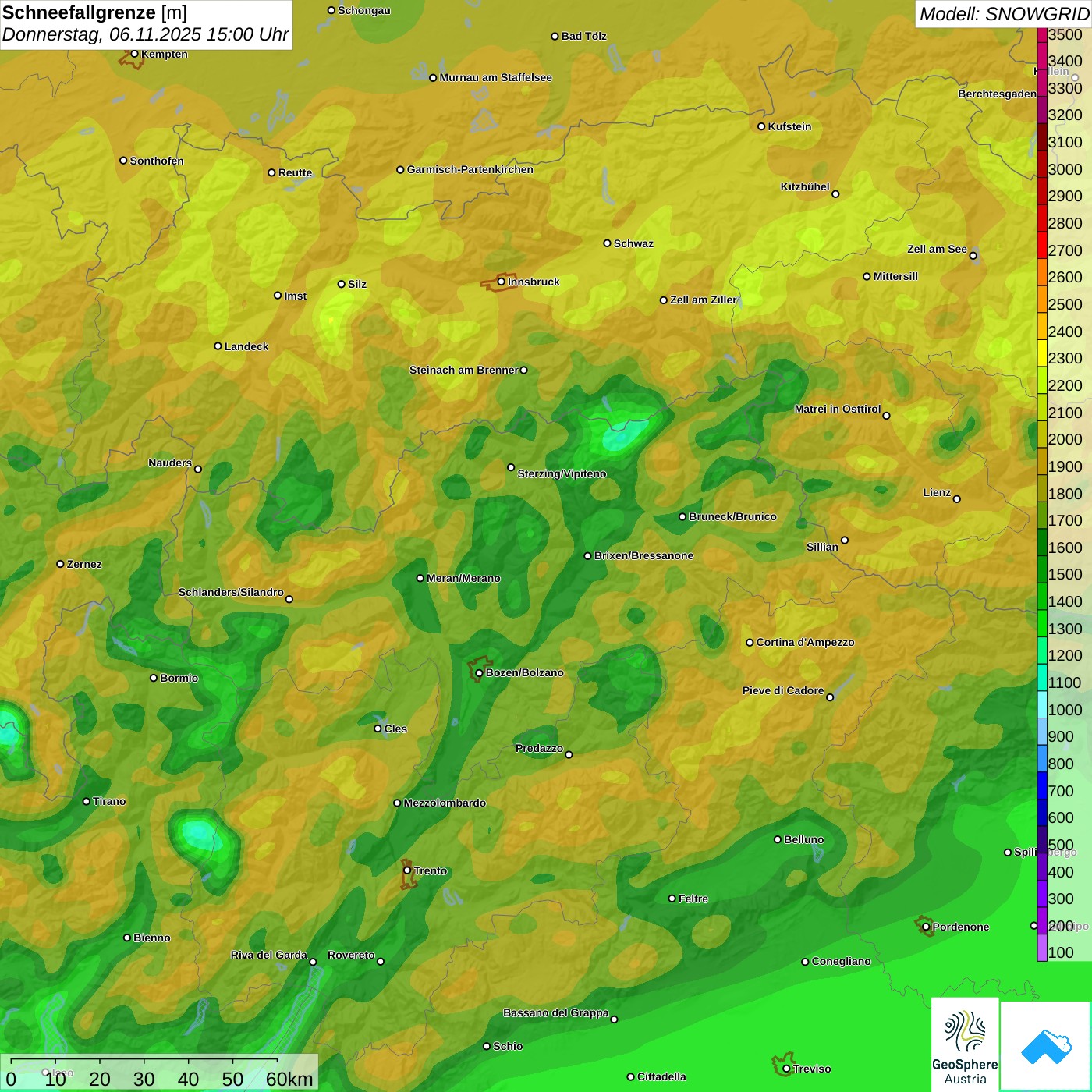This screenshot has width=1092, height=1092.
Task: Click the Bassano del Grappa label
Action: click(556, 1012)
